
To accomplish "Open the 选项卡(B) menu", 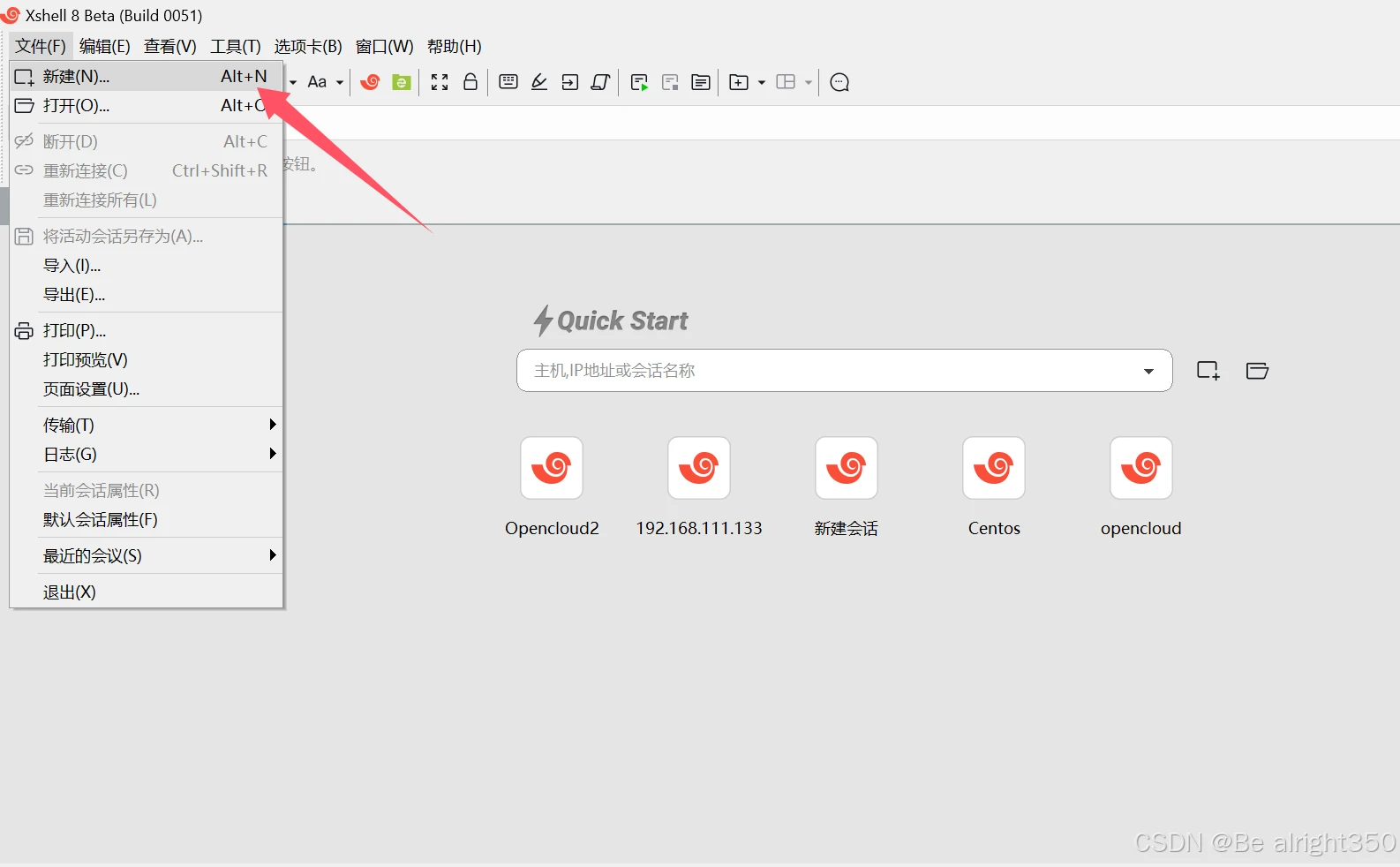I will [x=308, y=46].
